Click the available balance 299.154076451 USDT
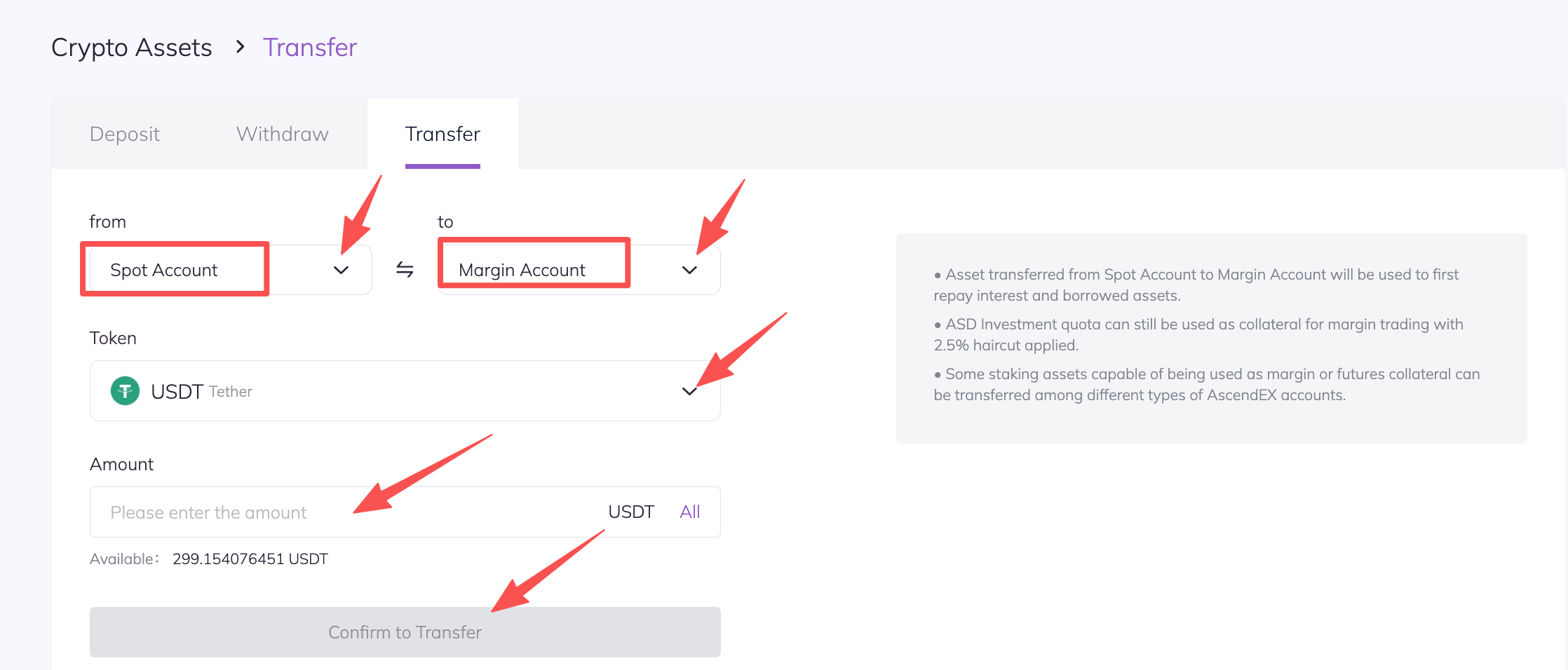 click(250, 559)
